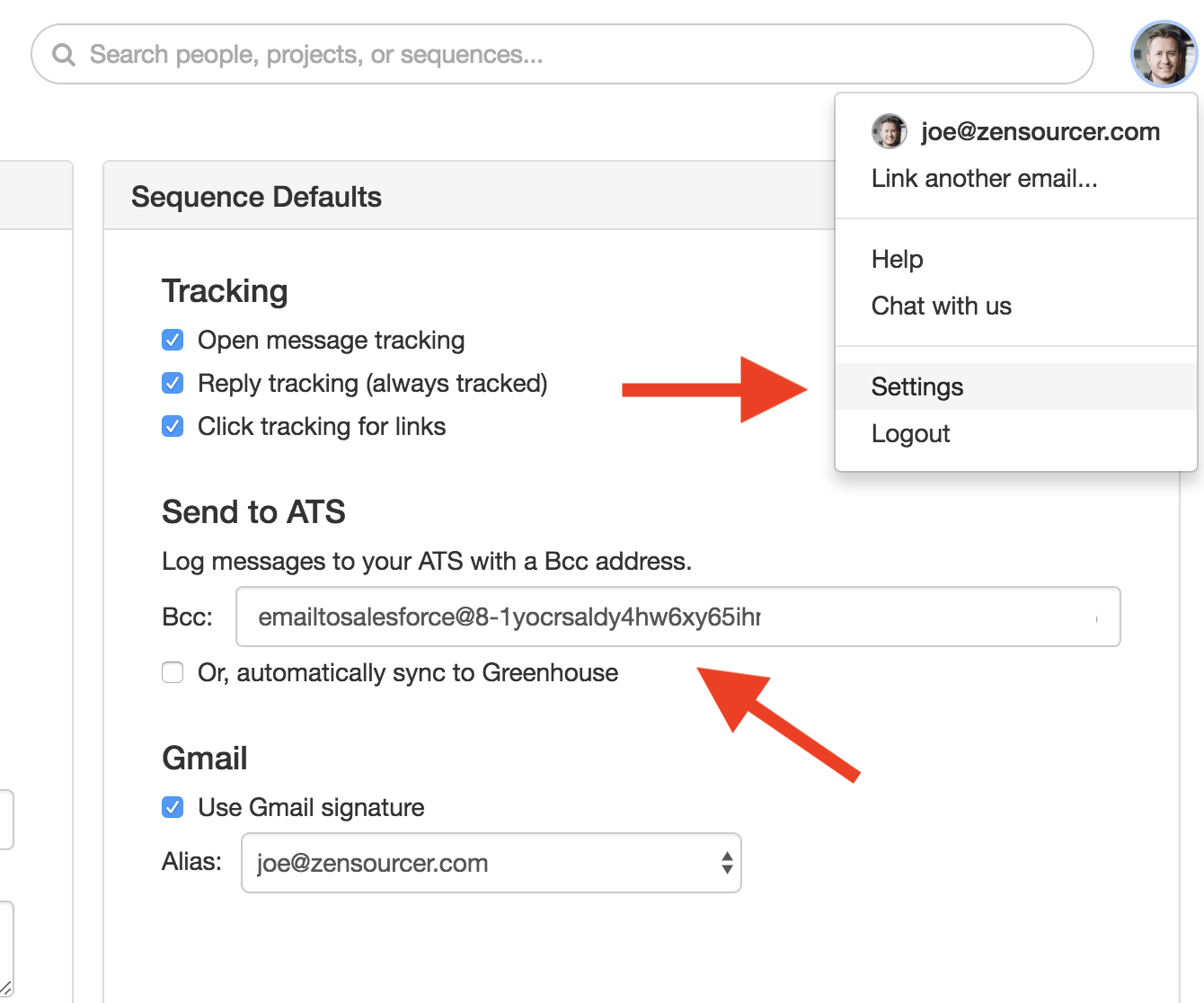1204x1003 pixels.
Task: Uncheck Click tracking for links
Action: 173,426
